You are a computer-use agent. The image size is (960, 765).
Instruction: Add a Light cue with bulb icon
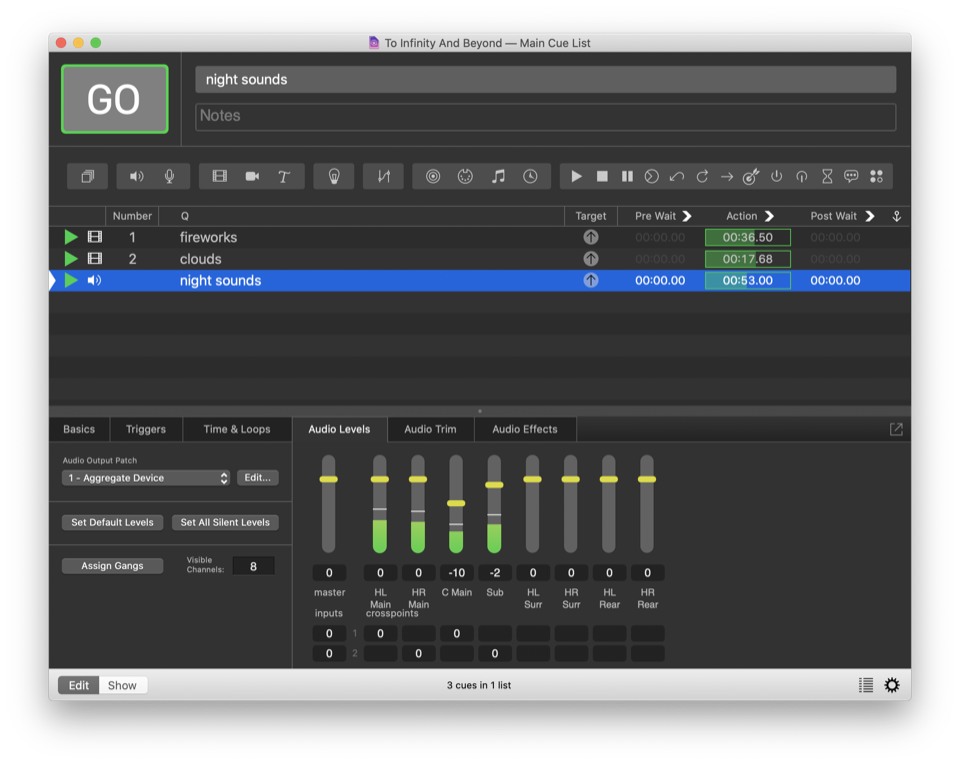(x=334, y=176)
